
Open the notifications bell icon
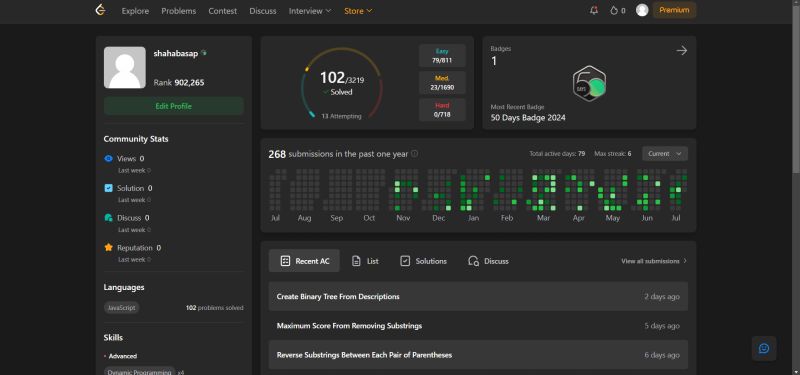pyautogui.click(x=593, y=10)
